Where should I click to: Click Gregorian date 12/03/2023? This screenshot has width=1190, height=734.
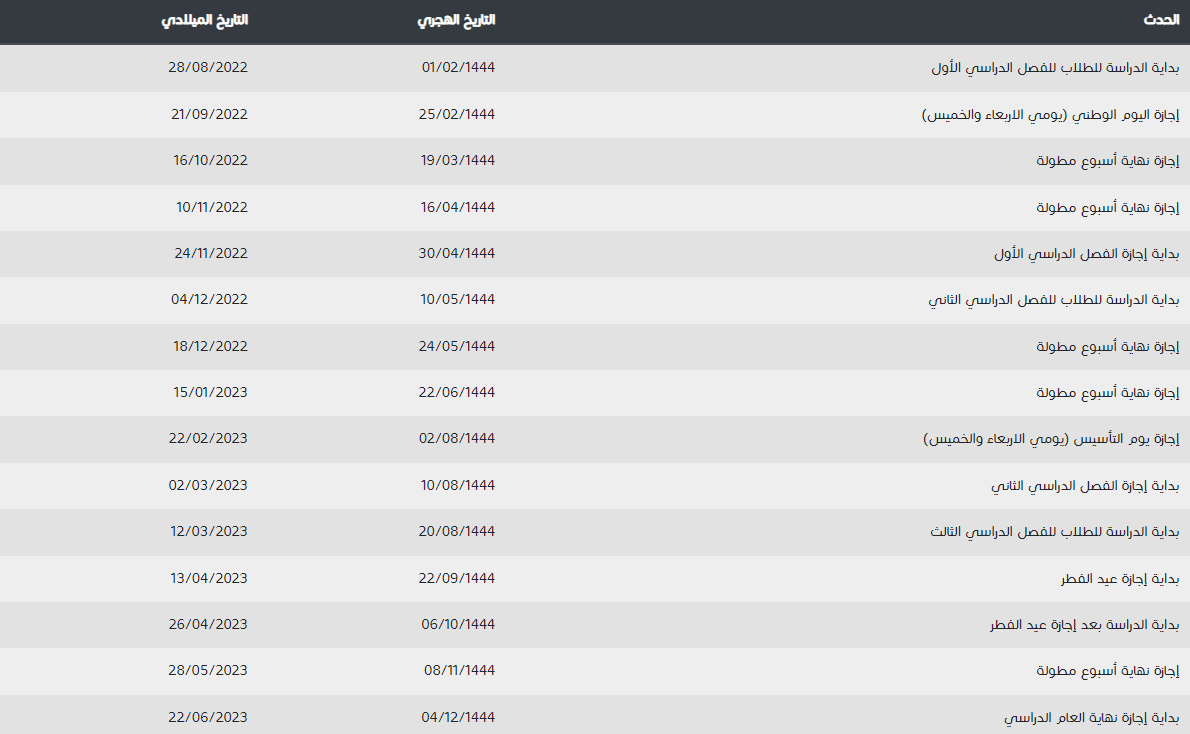click(208, 532)
